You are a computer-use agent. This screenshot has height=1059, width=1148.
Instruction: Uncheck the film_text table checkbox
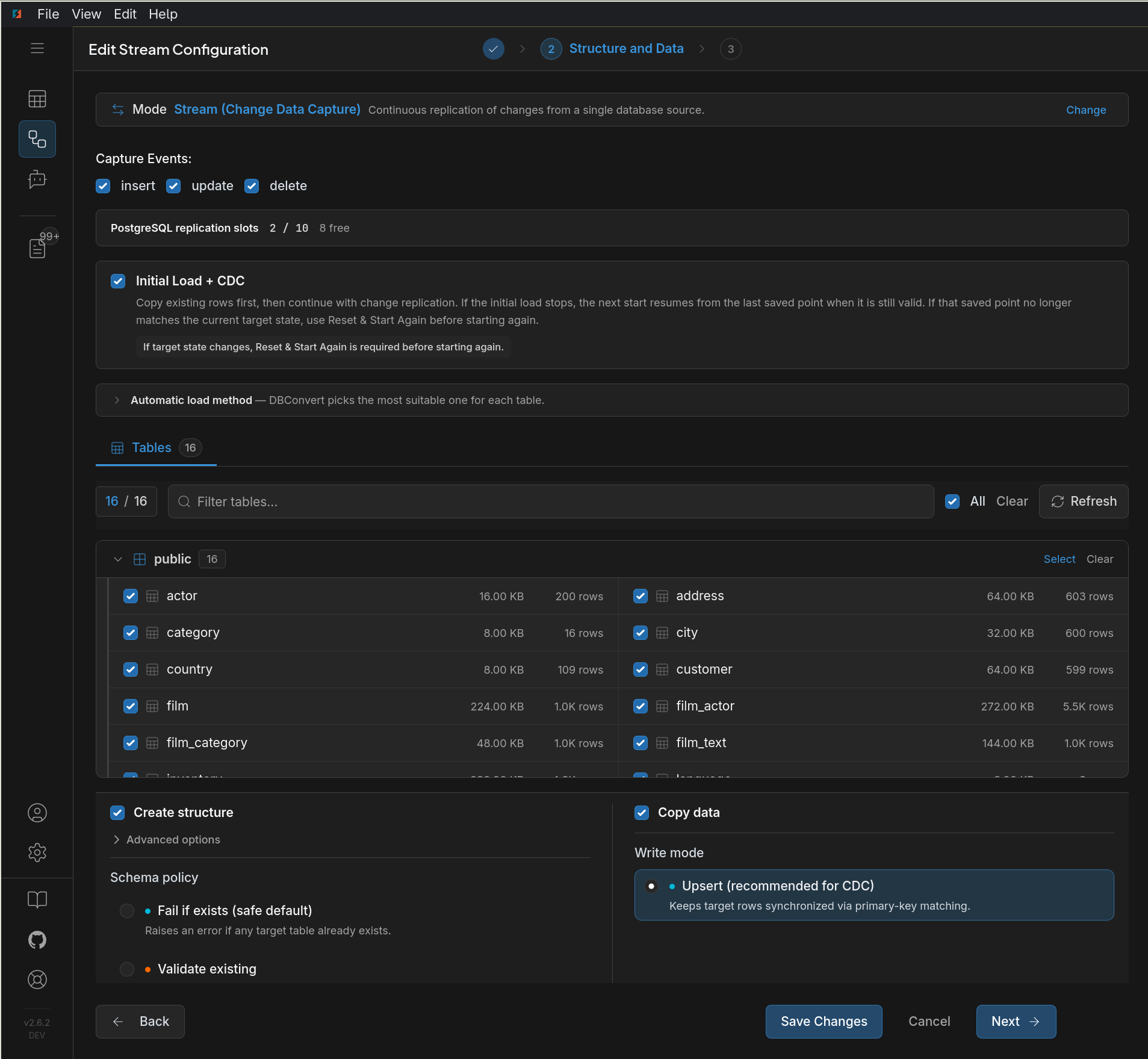[x=641, y=743]
